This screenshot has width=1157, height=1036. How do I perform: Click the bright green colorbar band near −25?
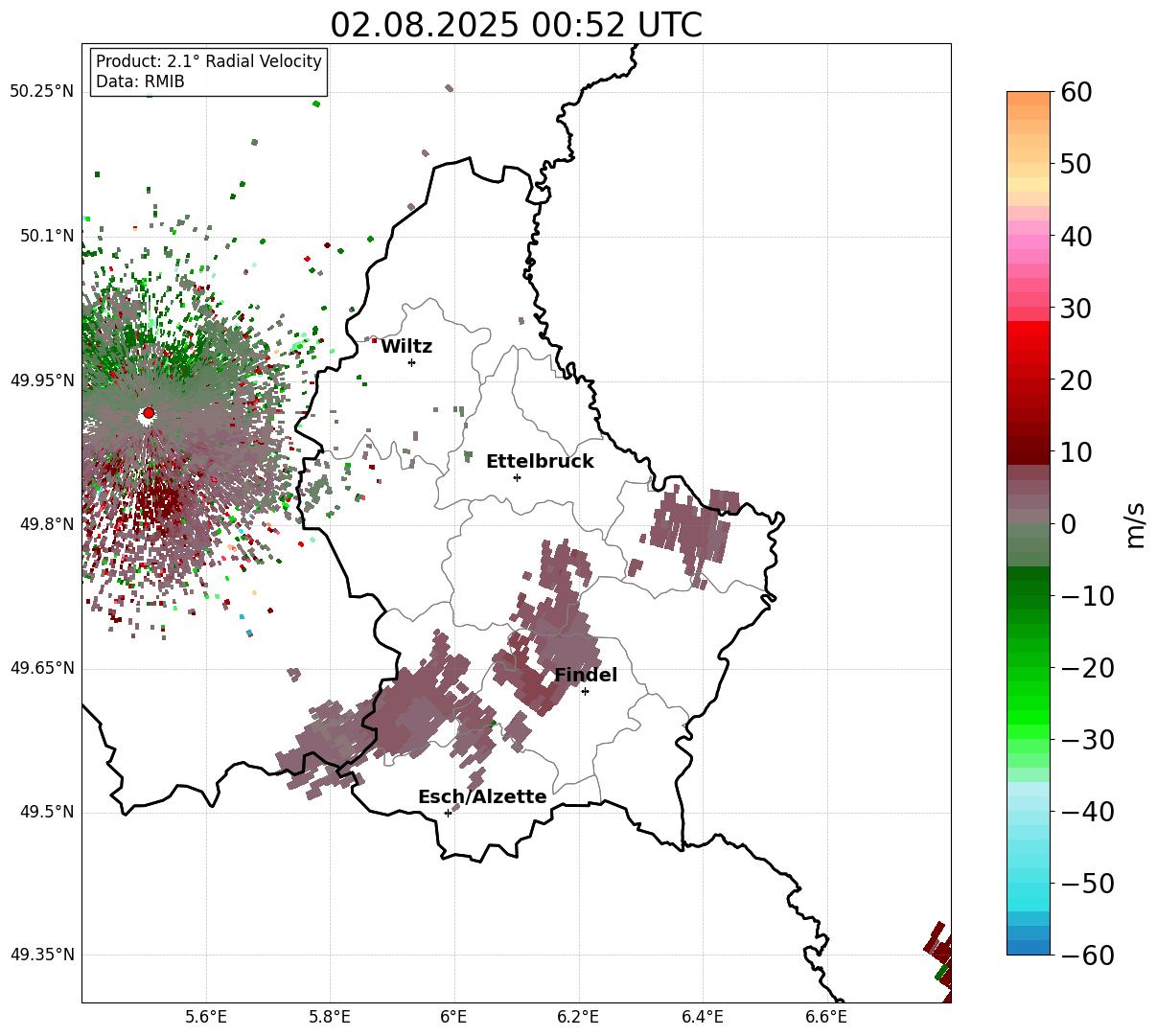tap(1029, 704)
